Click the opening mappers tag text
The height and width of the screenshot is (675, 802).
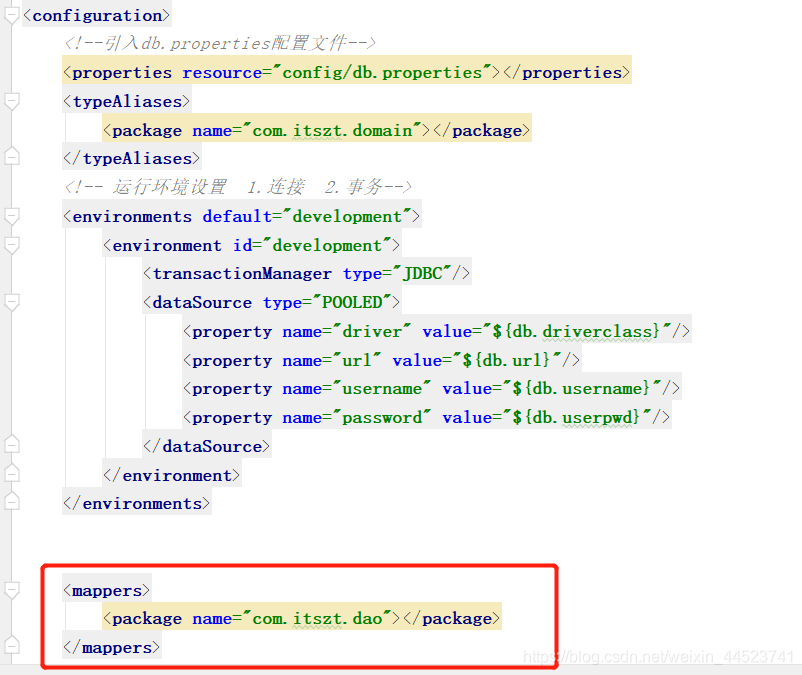(106, 591)
